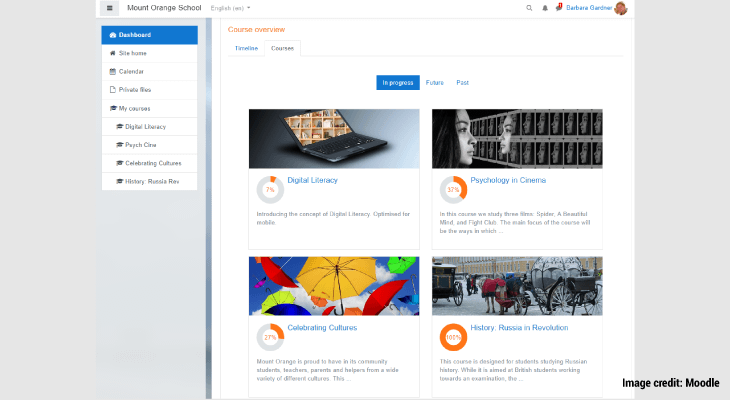This screenshot has height=400, width=730.
Task: Show In progress courses
Action: pyautogui.click(x=398, y=82)
